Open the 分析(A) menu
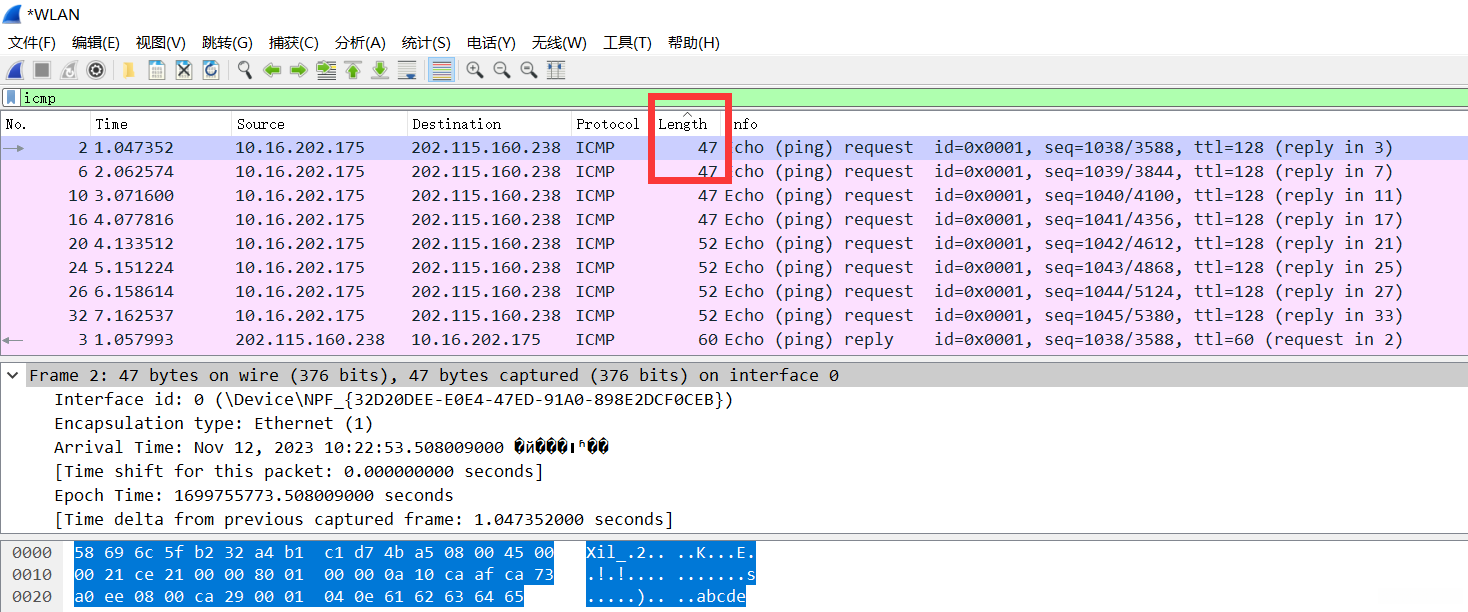The height and width of the screenshot is (612, 1468). pyautogui.click(x=360, y=43)
